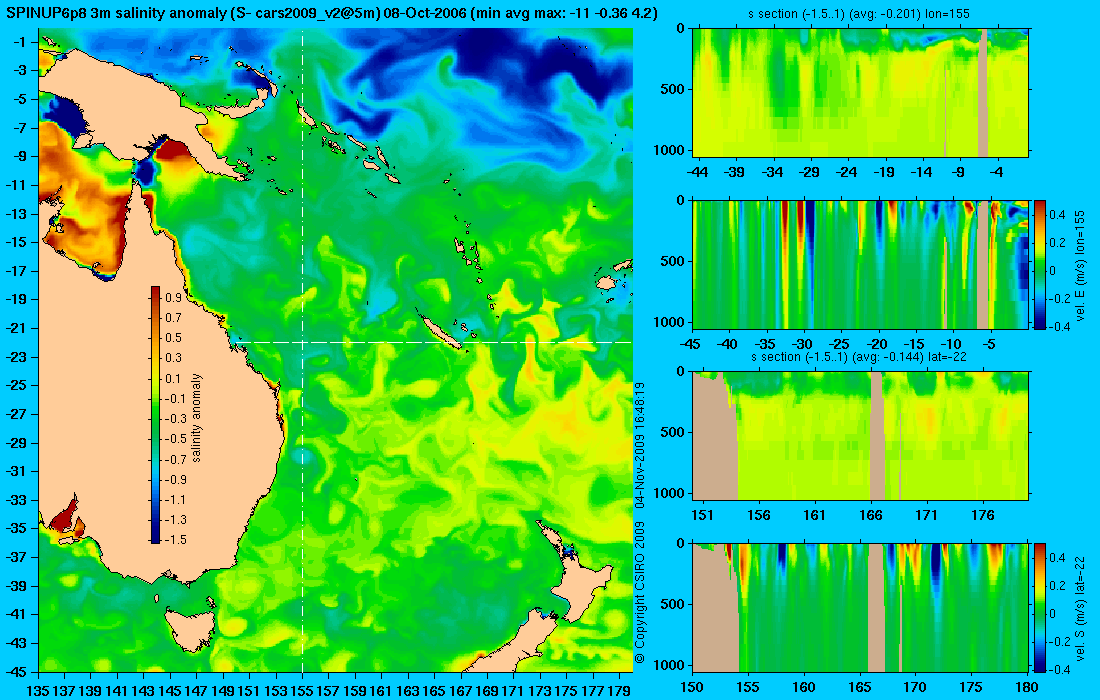The width and height of the screenshot is (1100, 700).
Task: Click the "155" longitude tick below the main map
Action: (302, 691)
